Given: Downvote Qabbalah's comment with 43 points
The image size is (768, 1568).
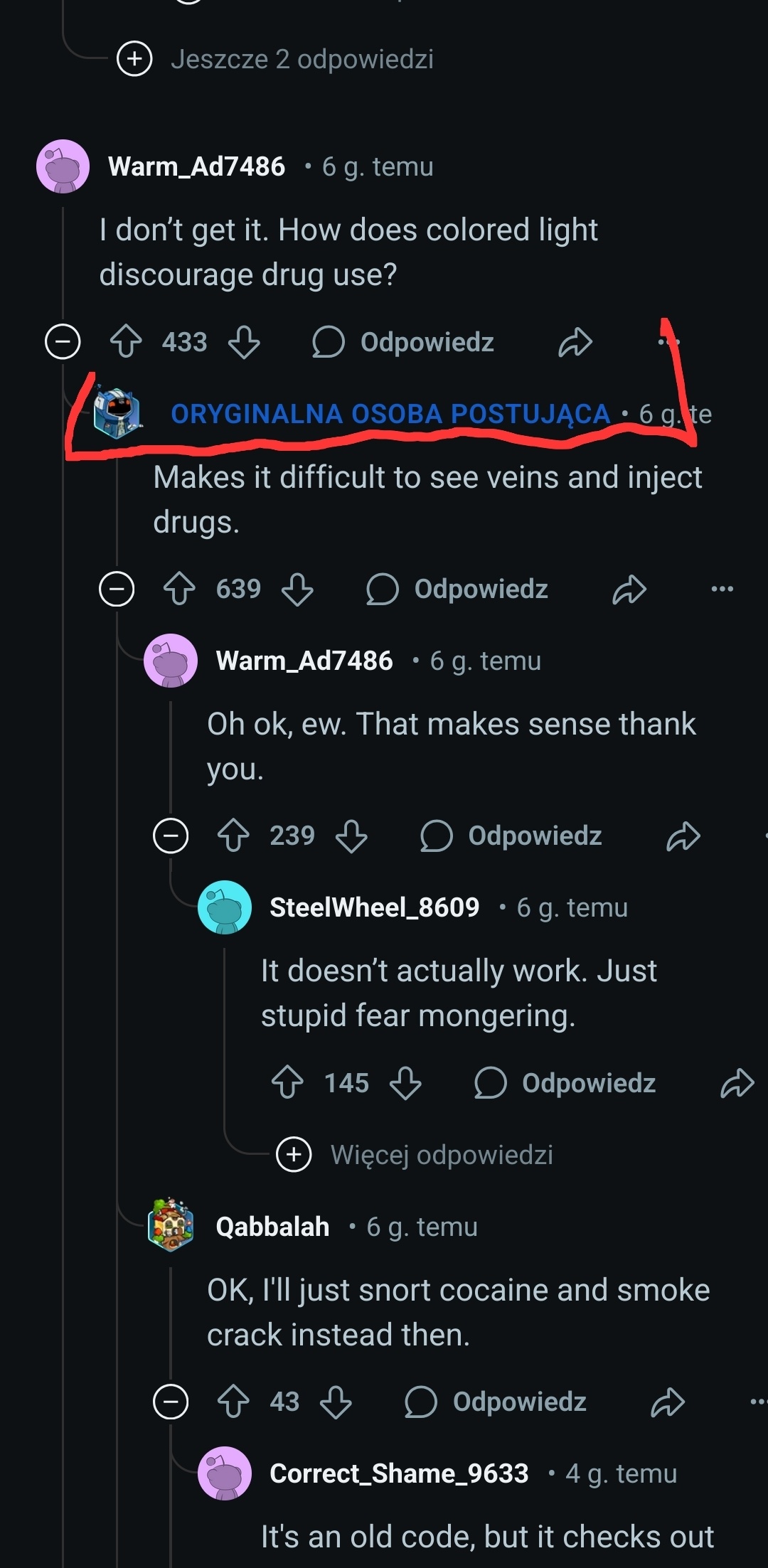Looking at the screenshot, I should pyautogui.click(x=336, y=1402).
